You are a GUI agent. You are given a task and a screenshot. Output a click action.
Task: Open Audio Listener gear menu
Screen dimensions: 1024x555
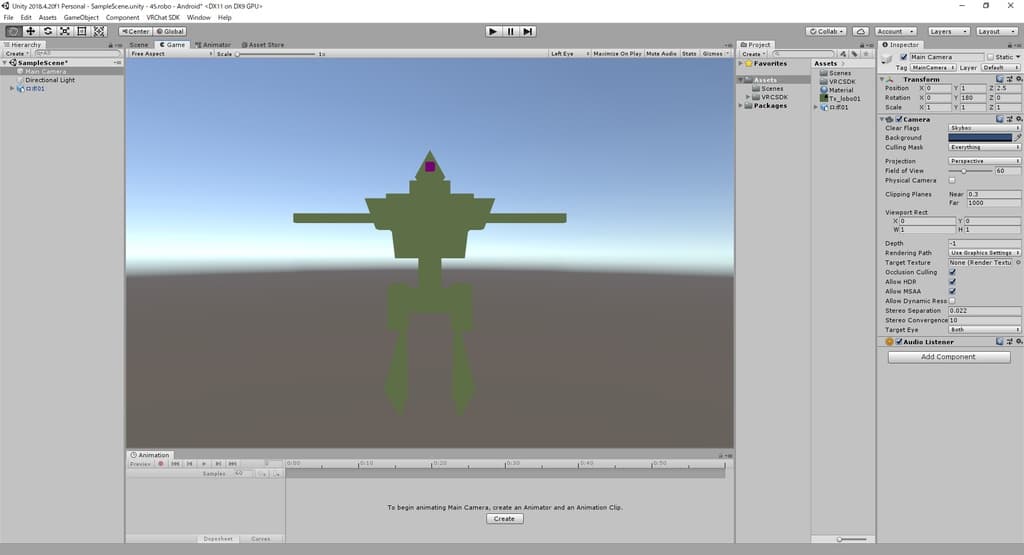[1018, 341]
